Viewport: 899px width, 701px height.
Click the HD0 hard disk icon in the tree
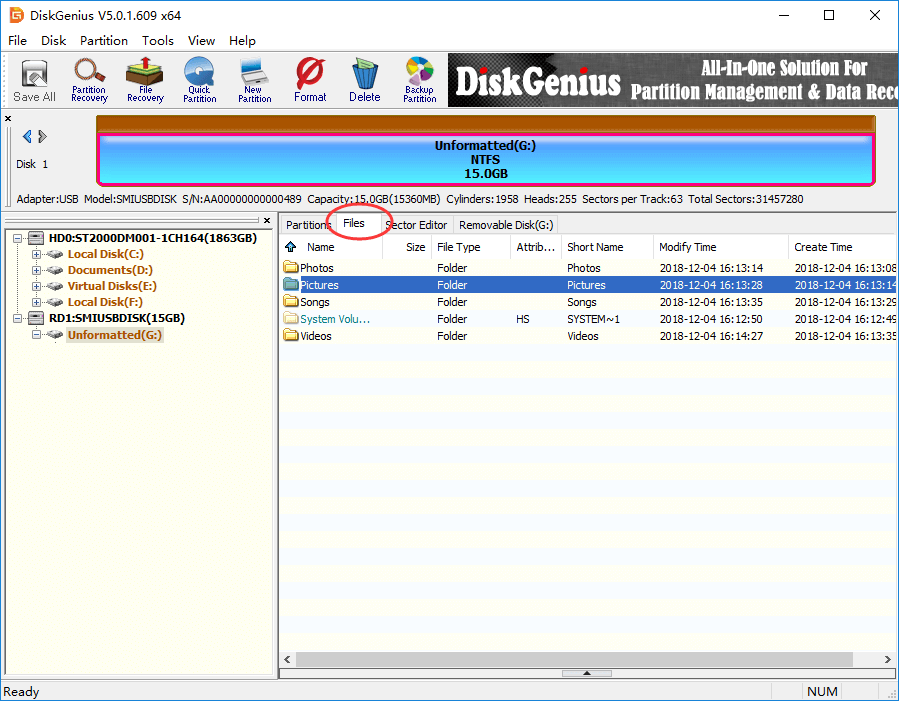[36, 238]
